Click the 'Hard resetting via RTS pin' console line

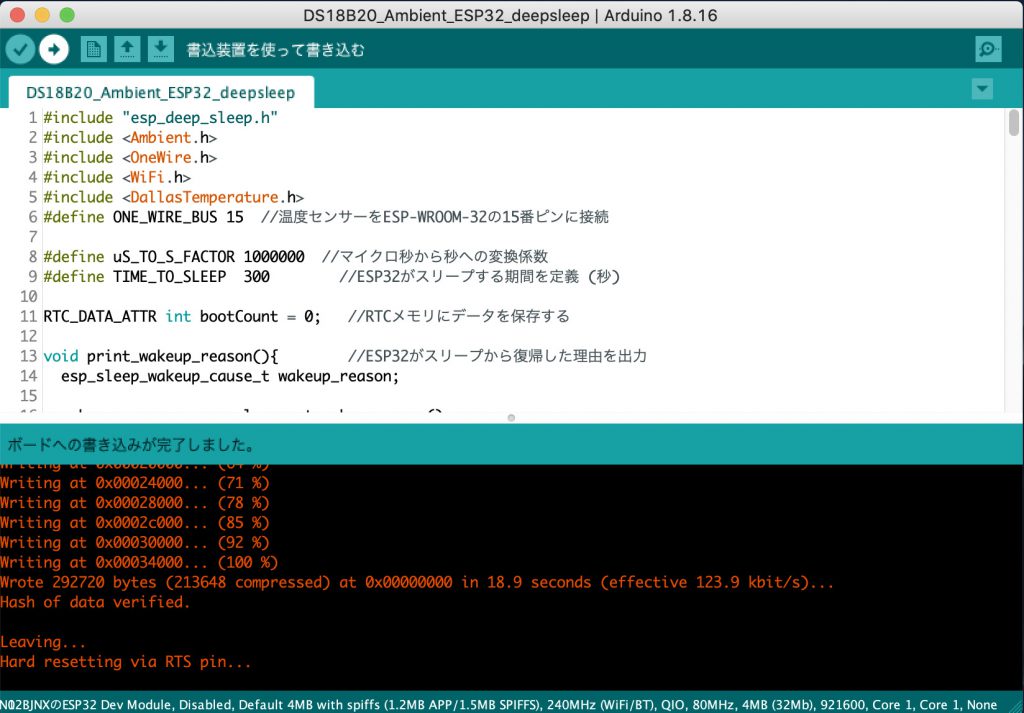pyautogui.click(x=126, y=662)
